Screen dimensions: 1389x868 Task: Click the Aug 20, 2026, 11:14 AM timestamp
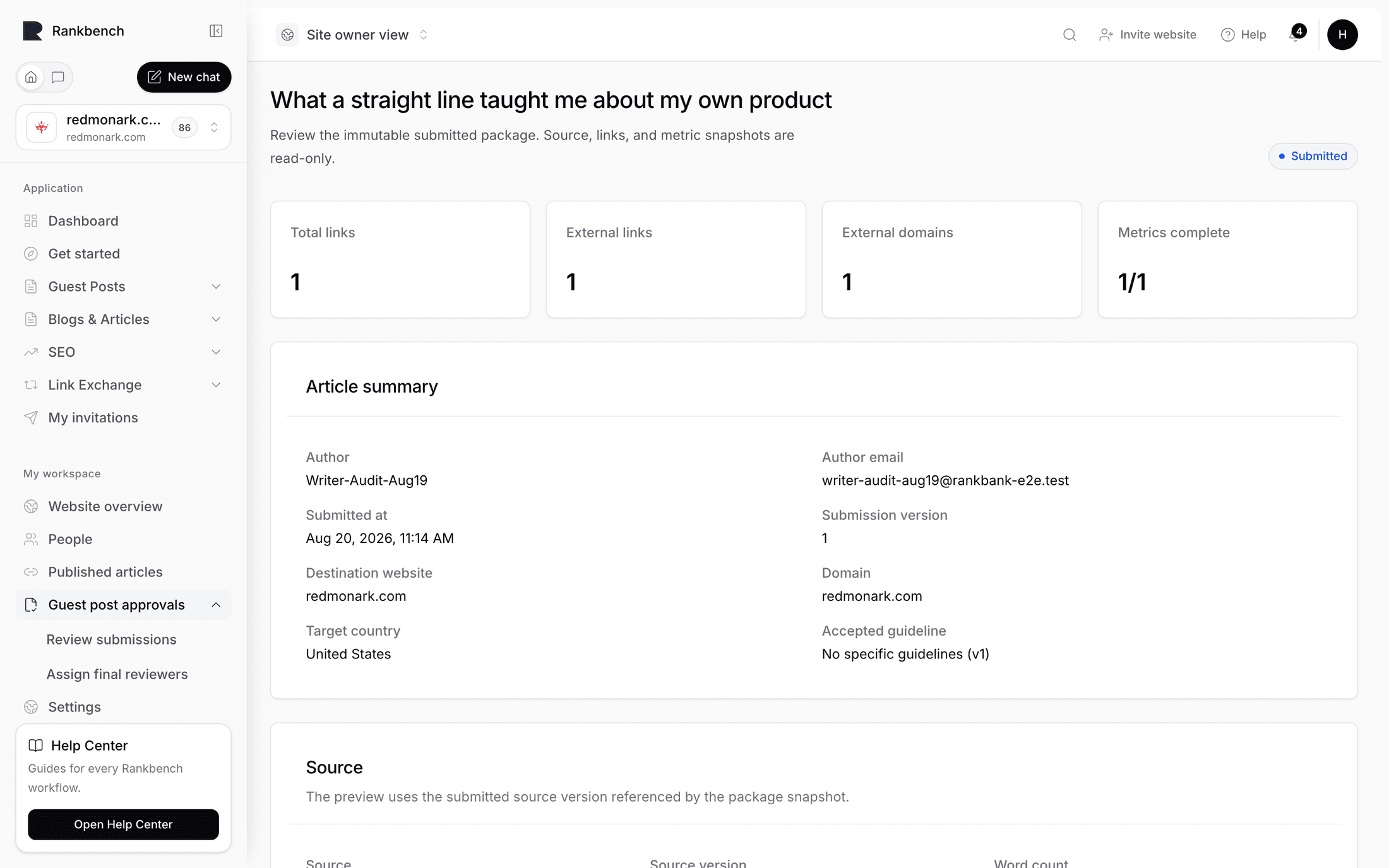379,538
